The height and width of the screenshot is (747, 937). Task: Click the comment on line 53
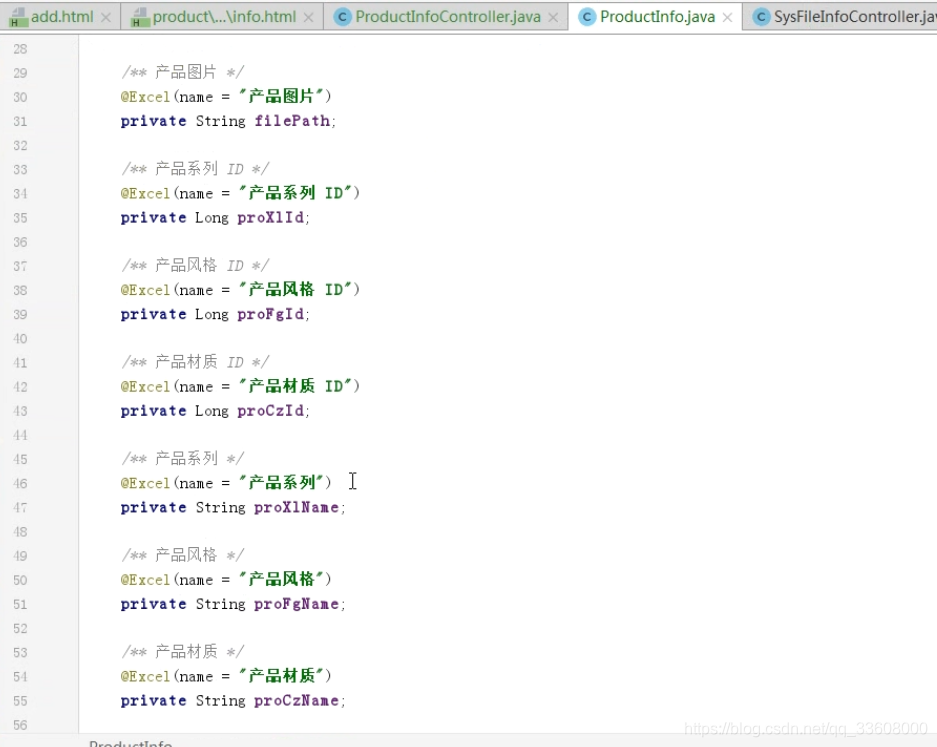[x=183, y=652]
